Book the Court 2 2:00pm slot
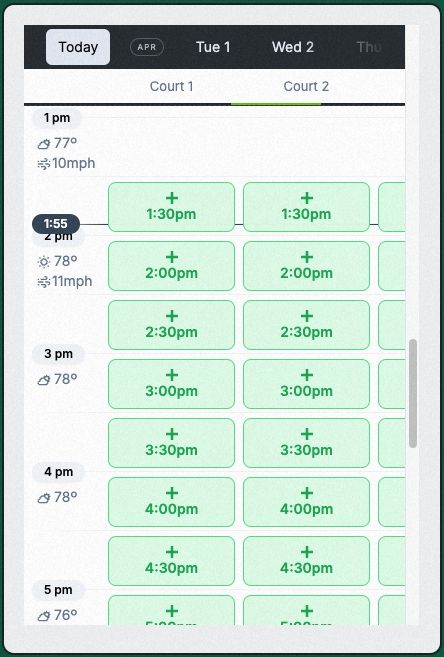Image resolution: width=444 pixels, height=657 pixels. 306,266
